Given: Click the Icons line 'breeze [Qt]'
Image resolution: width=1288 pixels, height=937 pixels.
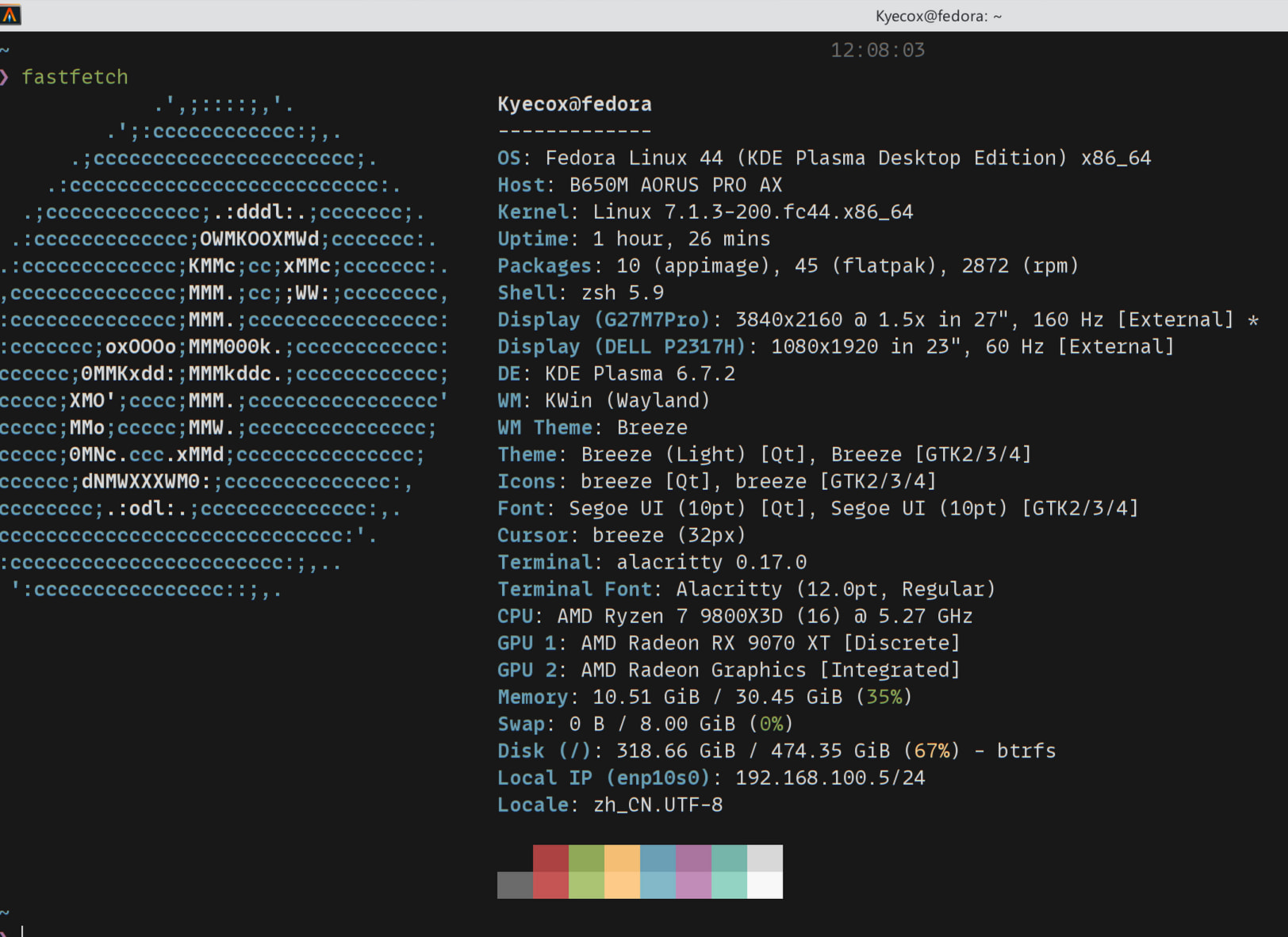Looking at the screenshot, I should (717, 481).
